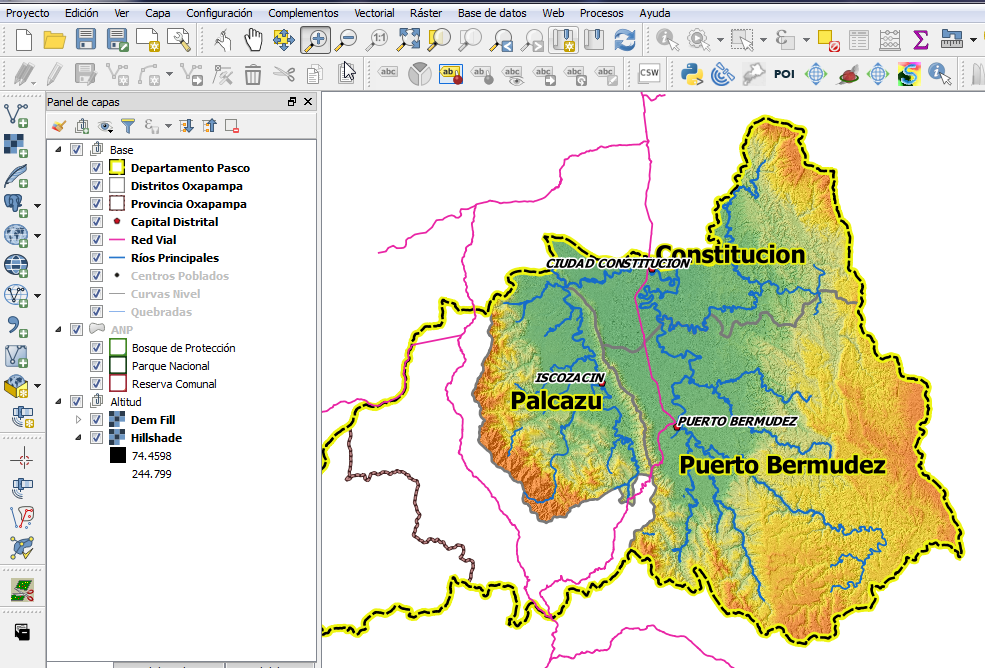985x668 pixels.
Task: Collapse the Hillshade layer entry
Action: (78, 438)
